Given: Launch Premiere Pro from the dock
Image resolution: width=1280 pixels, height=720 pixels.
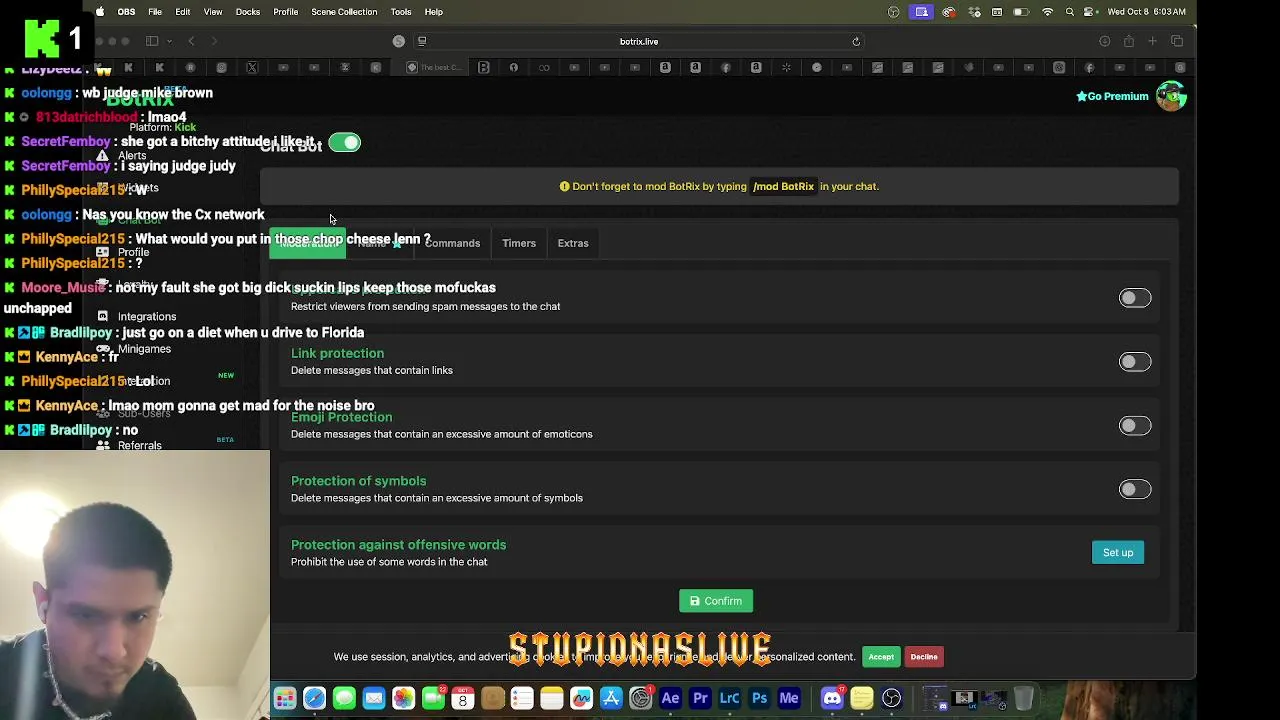Looking at the screenshot, I should (x=700, y=698).
